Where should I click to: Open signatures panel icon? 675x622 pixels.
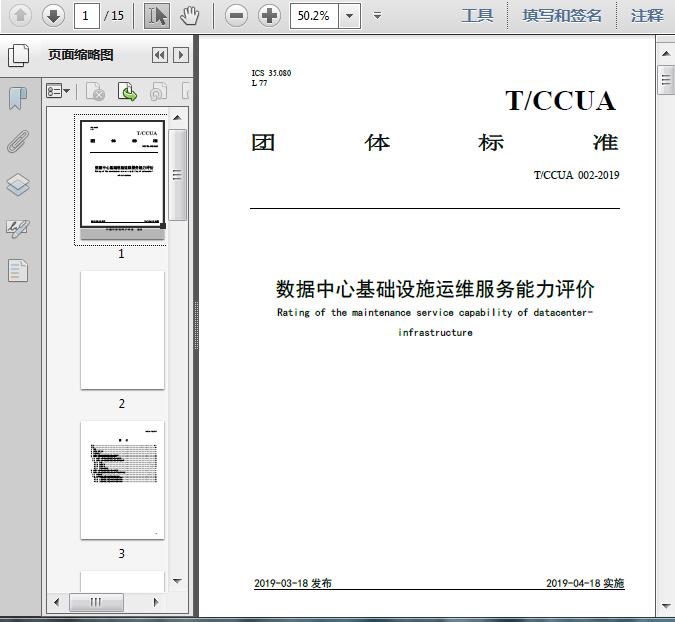click(18, 229)
